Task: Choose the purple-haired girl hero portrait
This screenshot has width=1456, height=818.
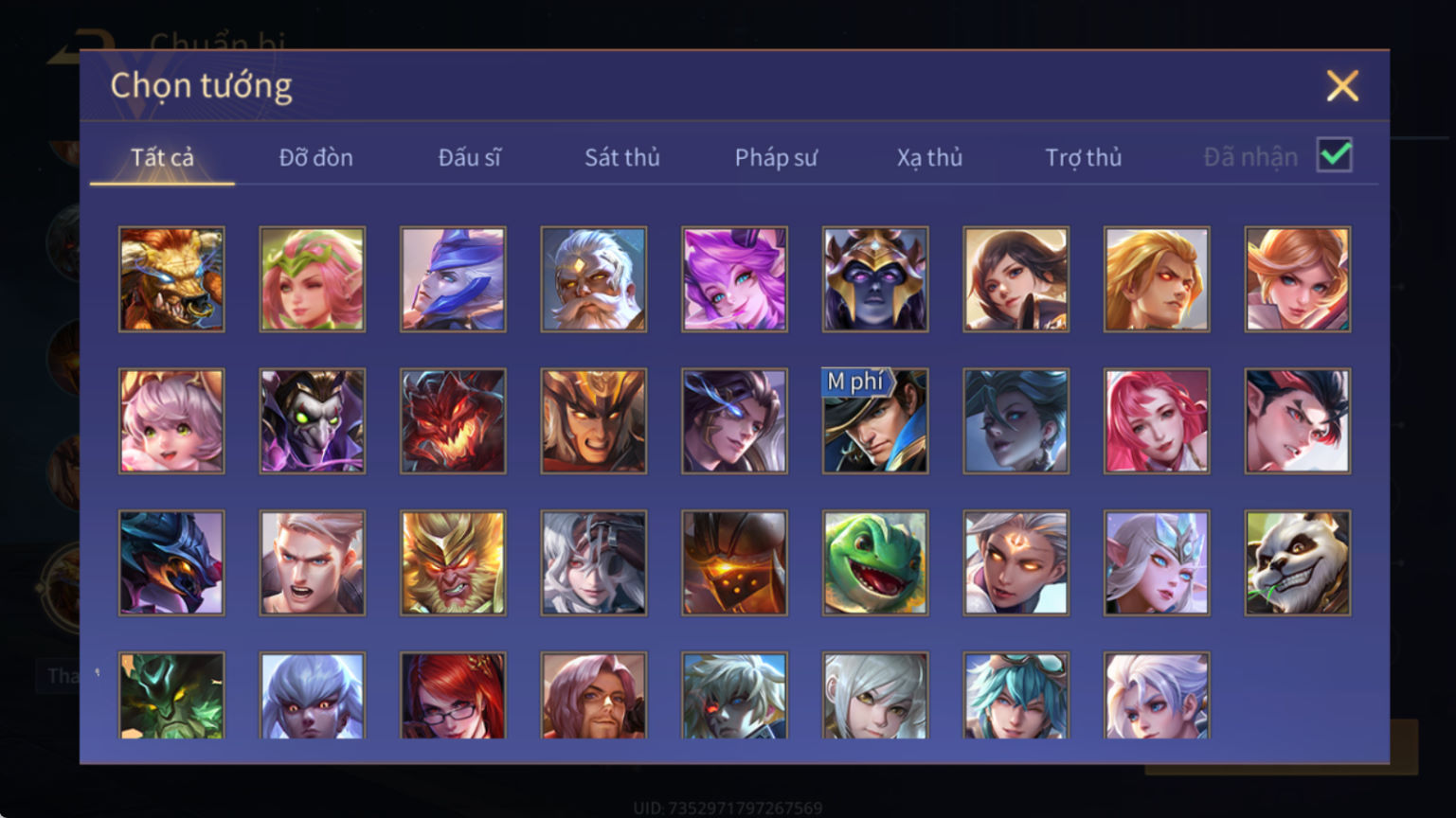Action: click(734, 279)
